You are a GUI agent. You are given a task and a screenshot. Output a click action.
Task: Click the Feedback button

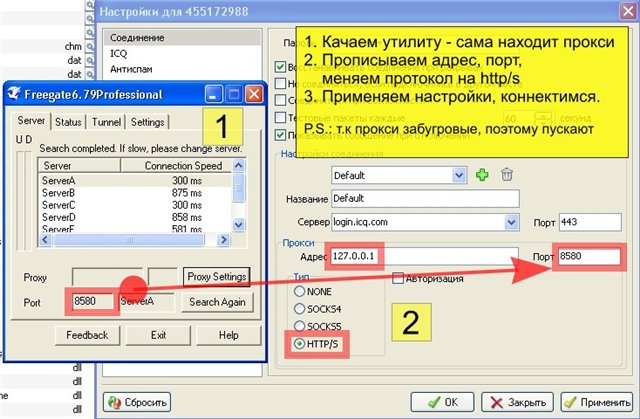[87, 335]
